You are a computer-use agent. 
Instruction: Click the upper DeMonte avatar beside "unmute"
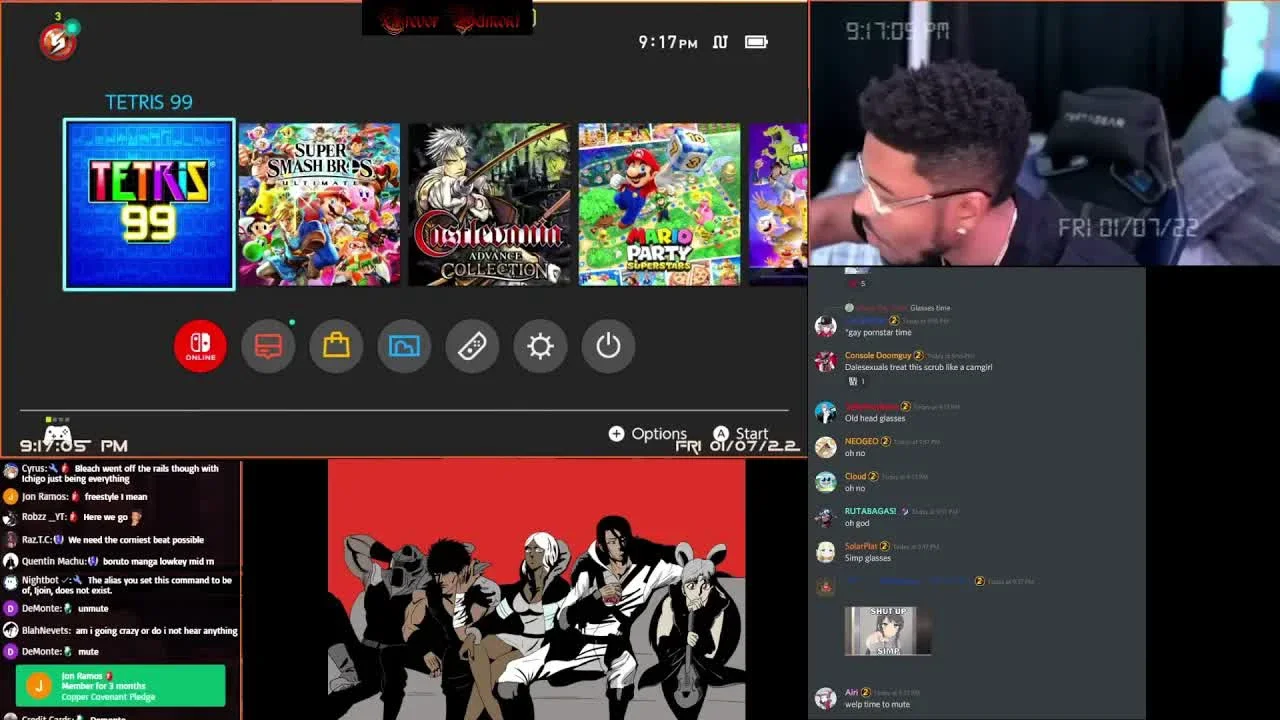pyautogui.click(x=10, y=608)
